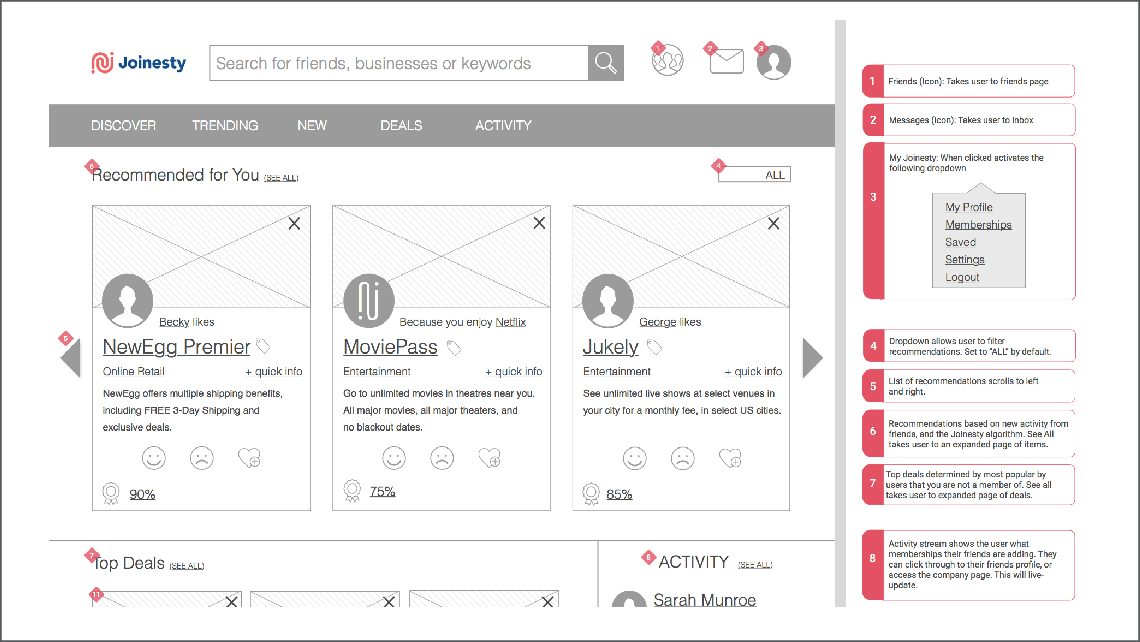This screenshot has height=642, width=1140.
Task: Click the sad face on MoviePass card
Action: point(442,458)
